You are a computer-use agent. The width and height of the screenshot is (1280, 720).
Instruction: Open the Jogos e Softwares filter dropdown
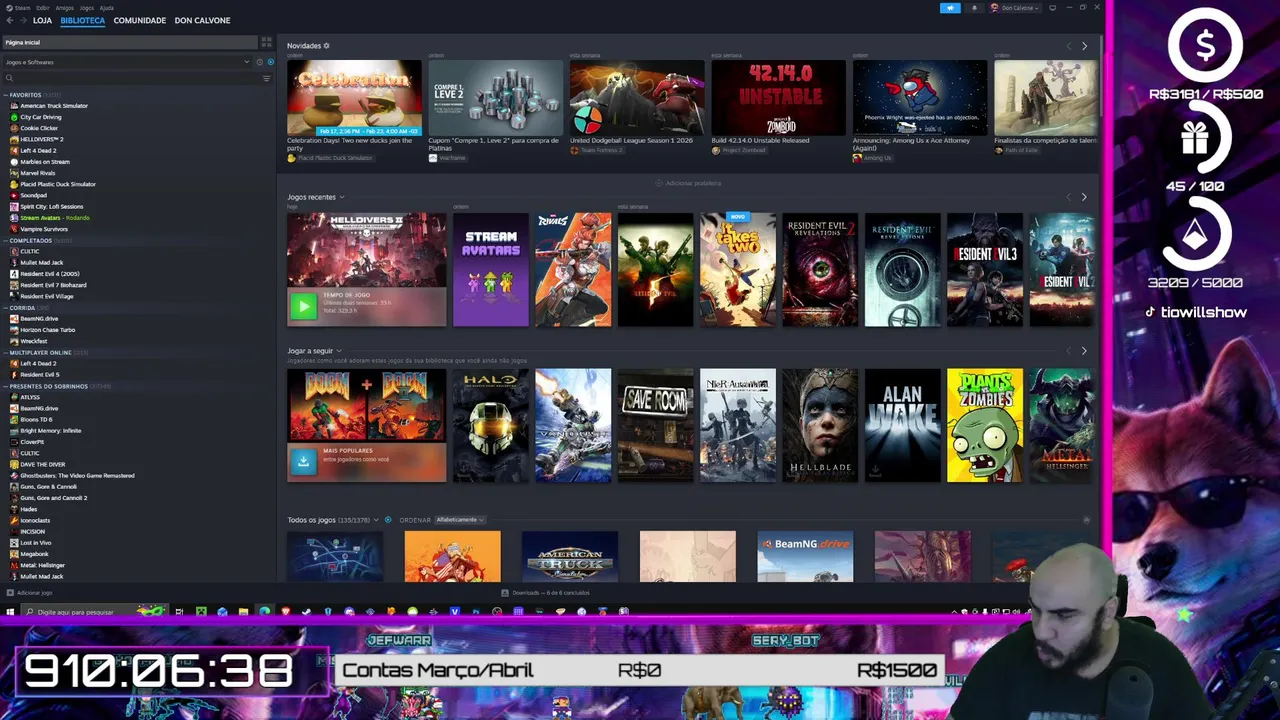pyautogui.click(x=125, y=62)
